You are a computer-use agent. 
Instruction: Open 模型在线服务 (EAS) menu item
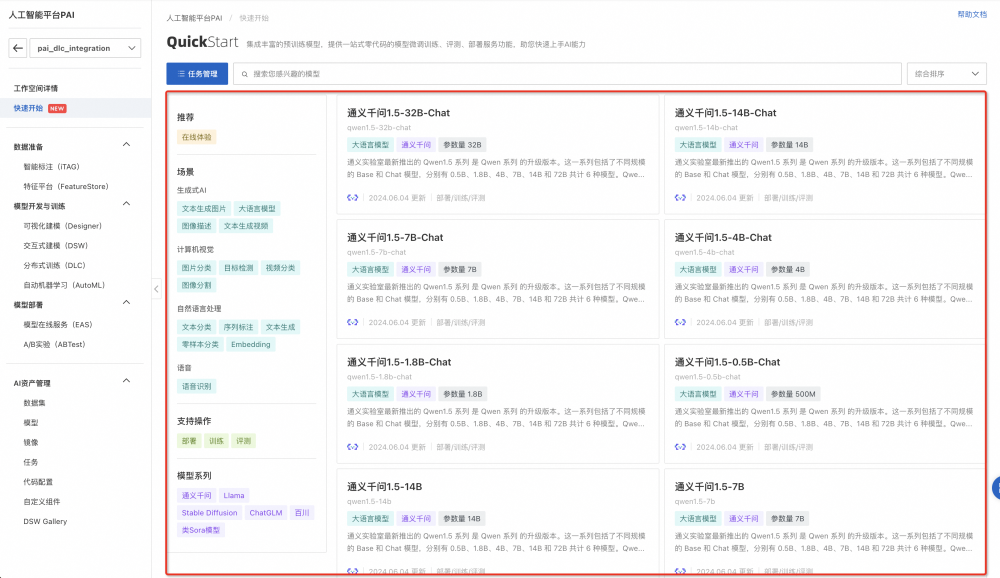tap(58, 325)
